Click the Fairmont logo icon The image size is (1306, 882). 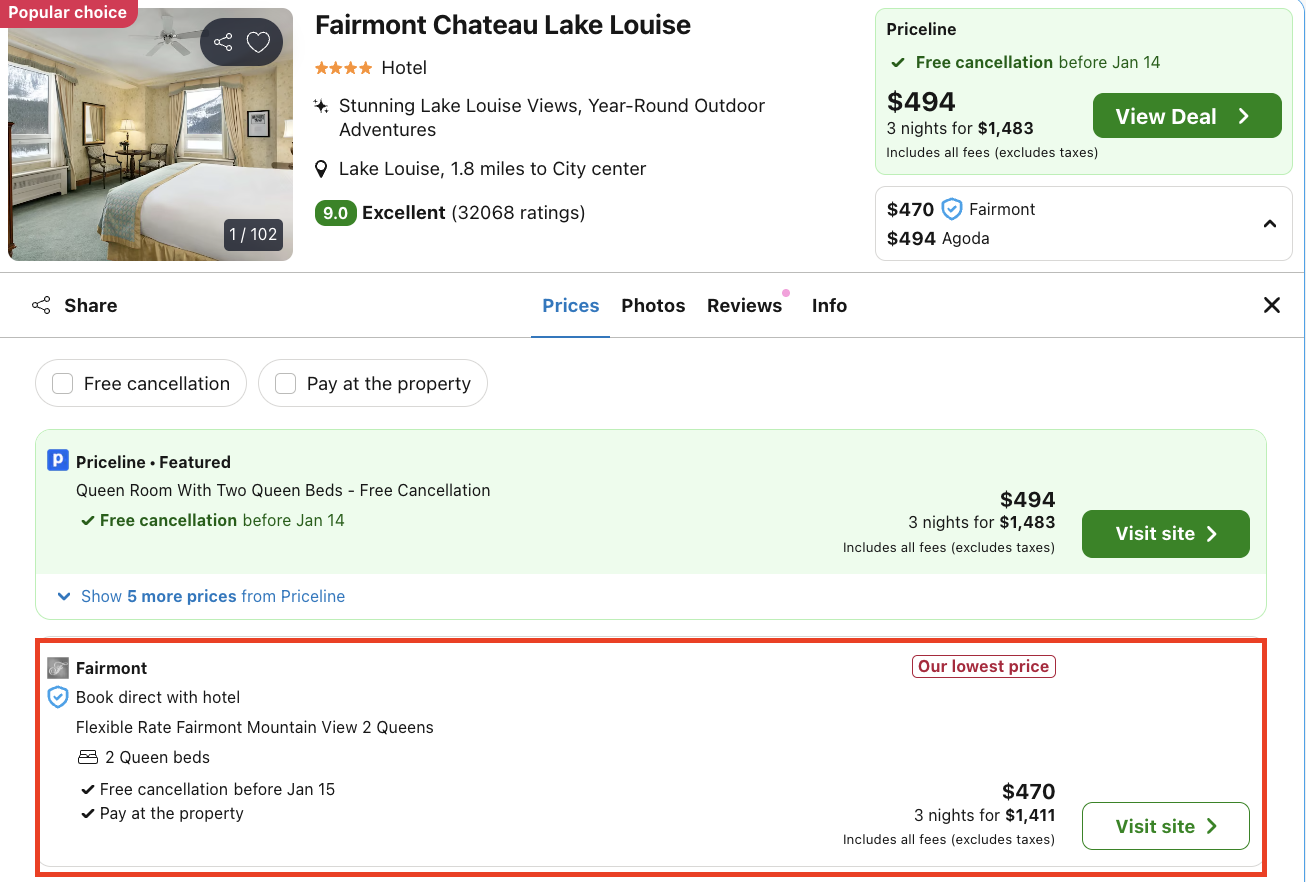[58, 668]
